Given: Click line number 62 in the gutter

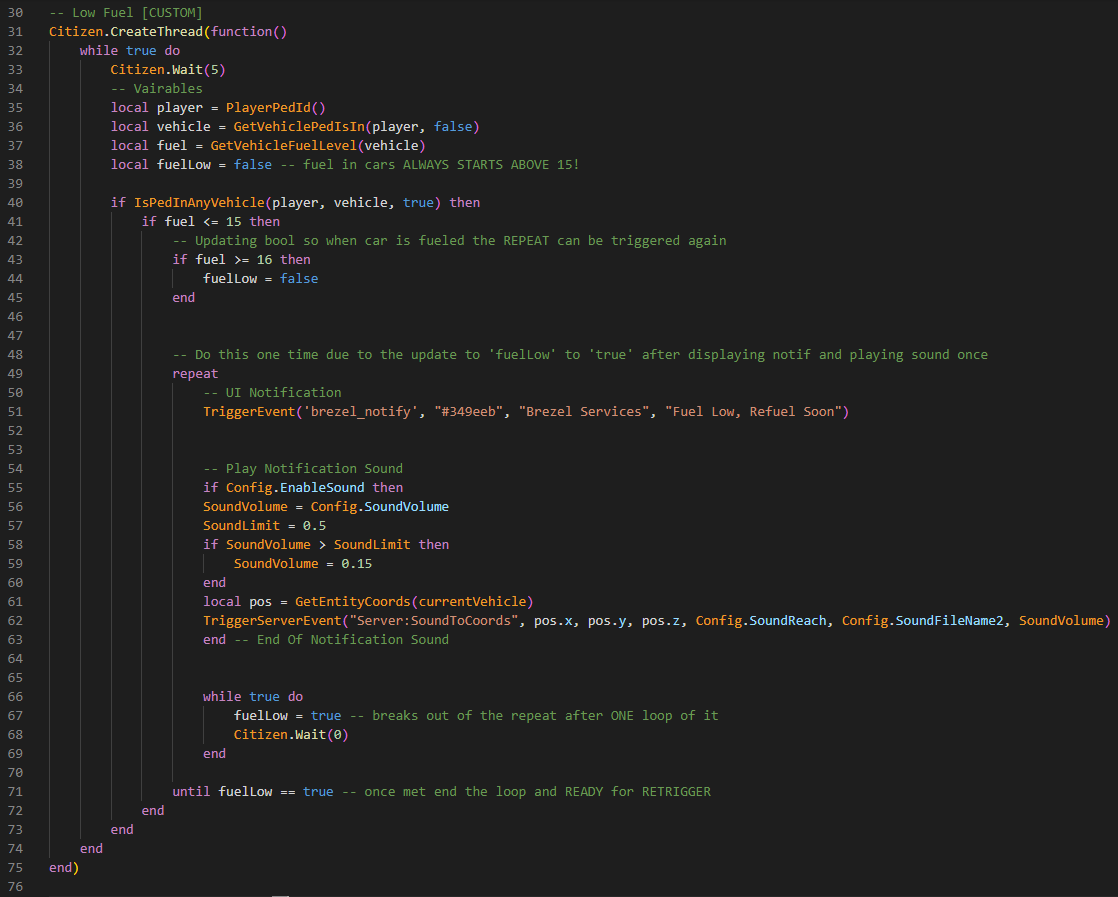Looking at the screenshot, I should coord(15,621).
